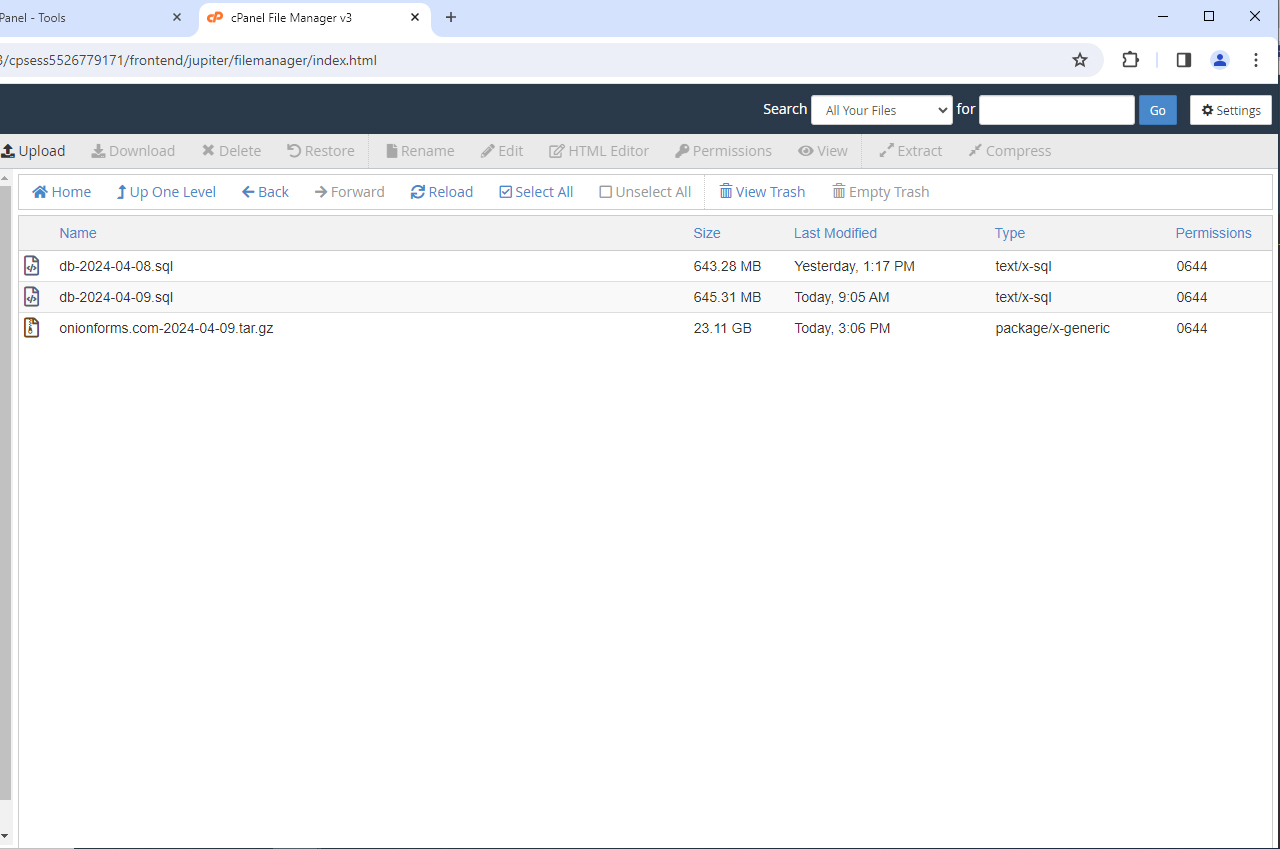Viewport: 1280px width, 849px height.
Task: Click the 23.11 GB size cell
Action: point(722,328)
